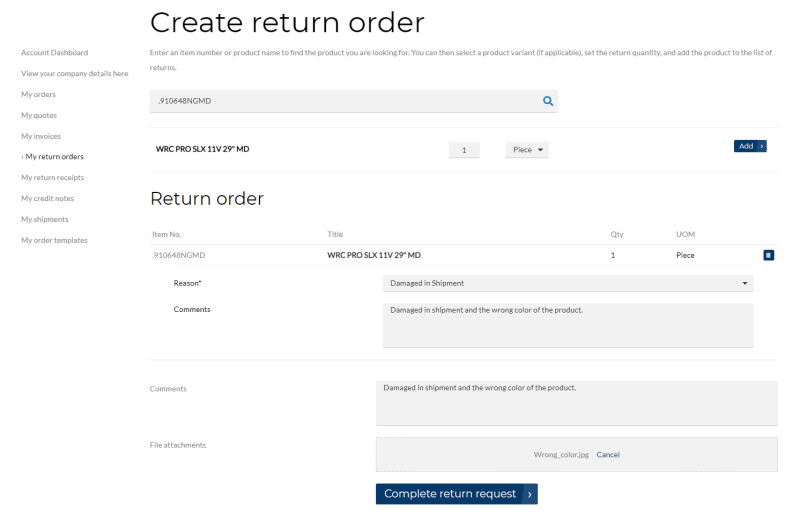Click the product search field with .910648NGMD
800x513 pixels.
(354, 101)
